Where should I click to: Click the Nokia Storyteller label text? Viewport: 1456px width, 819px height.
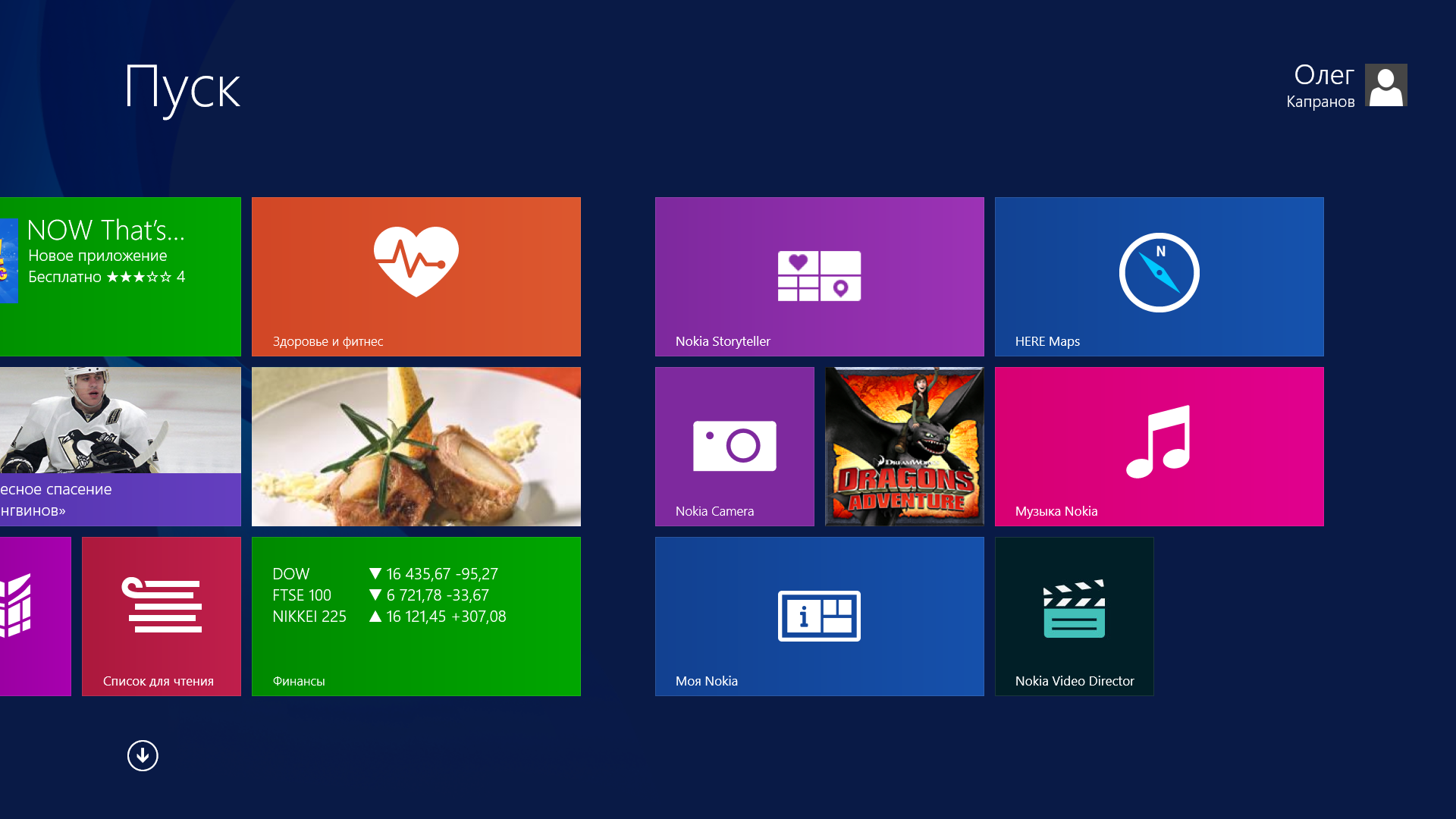723,341
